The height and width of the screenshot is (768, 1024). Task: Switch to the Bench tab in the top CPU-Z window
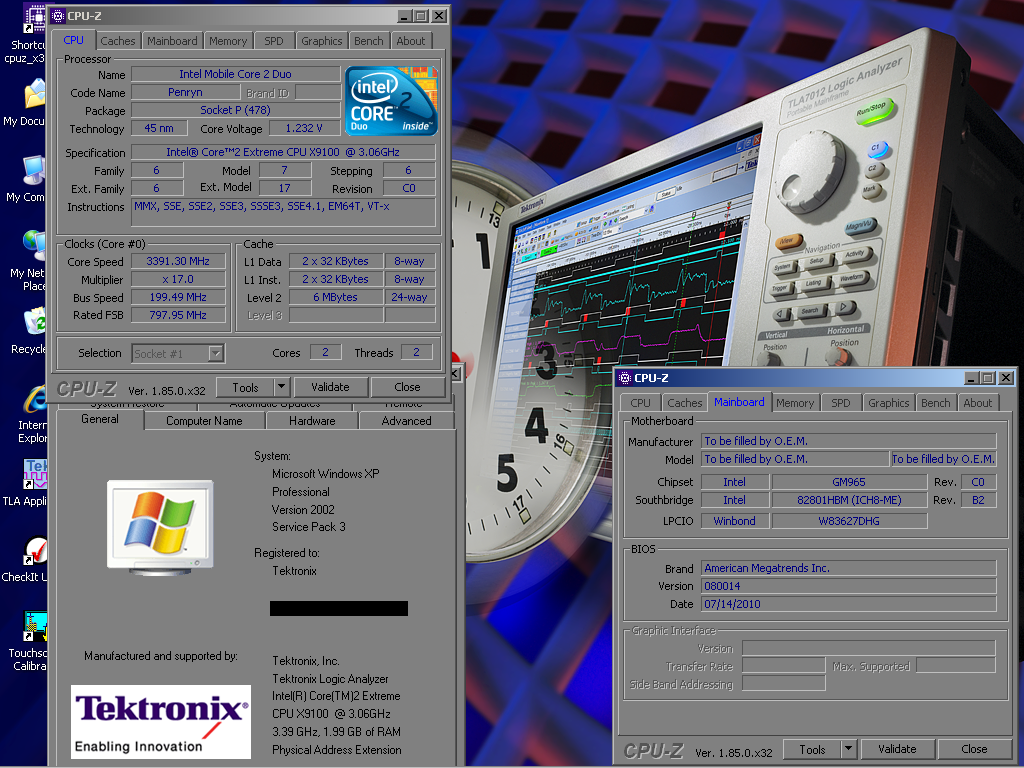pyautogui.click(x=369, y=41)
